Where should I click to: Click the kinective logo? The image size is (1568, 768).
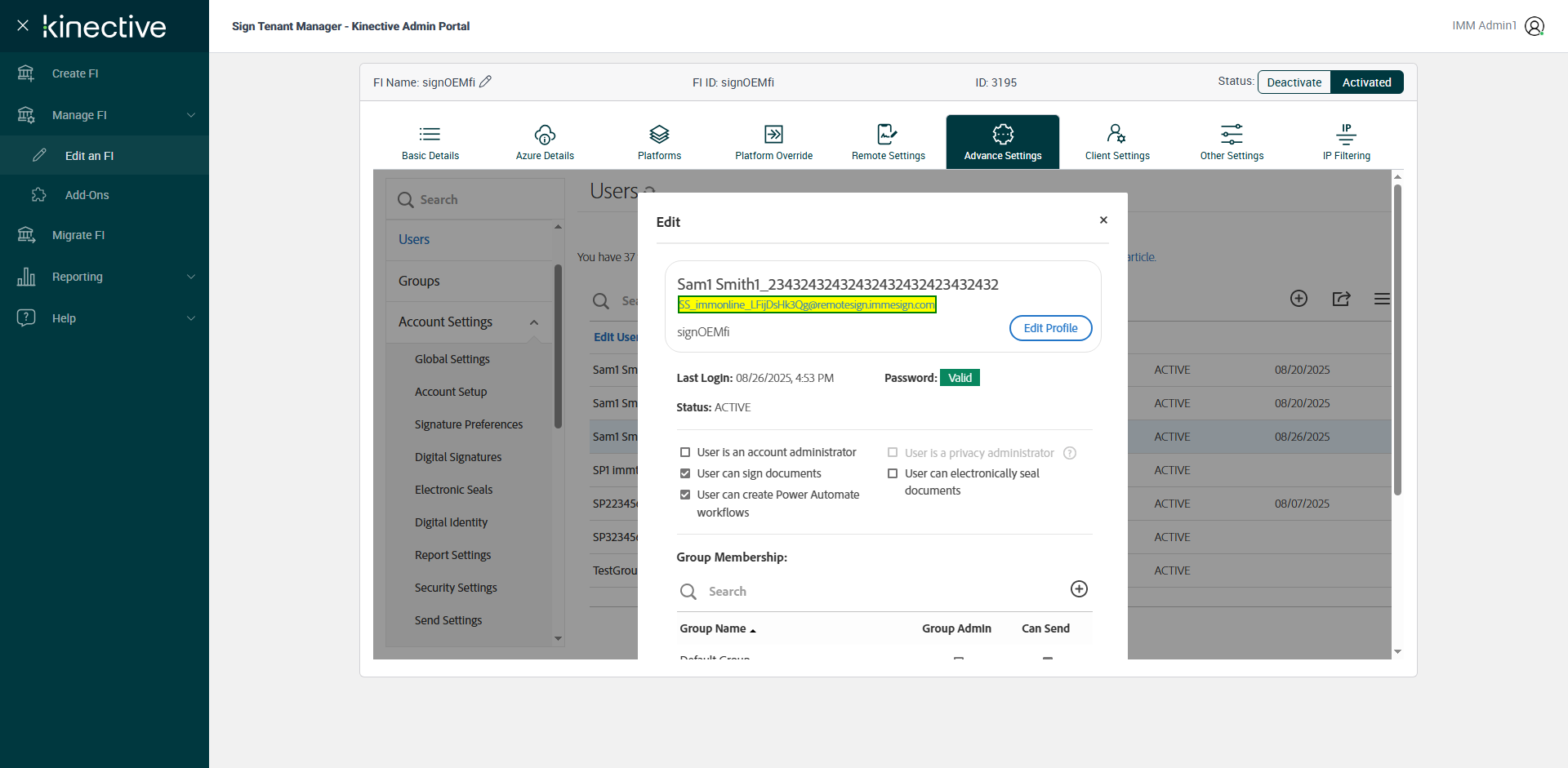[x=105, y=27]
